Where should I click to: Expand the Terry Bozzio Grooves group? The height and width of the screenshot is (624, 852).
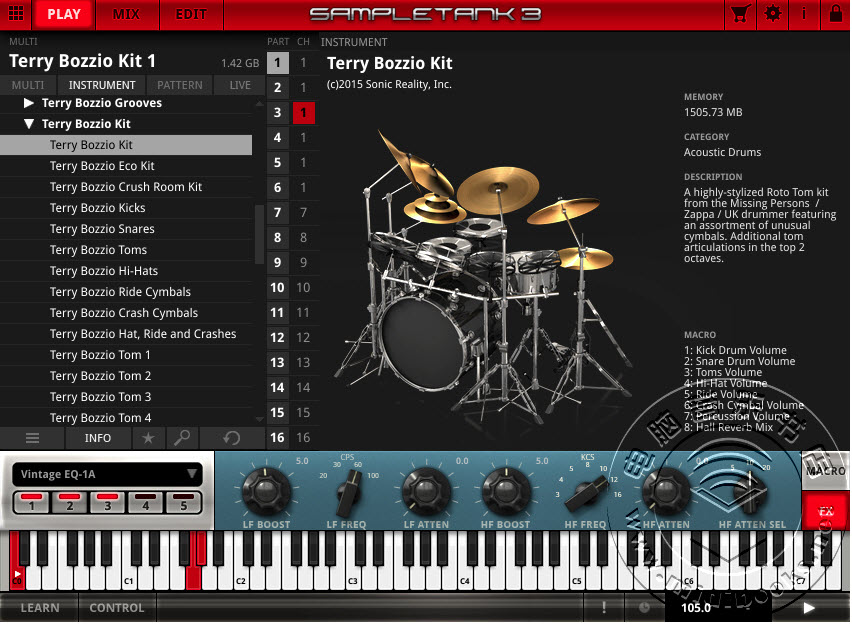(x=26, y=103)
